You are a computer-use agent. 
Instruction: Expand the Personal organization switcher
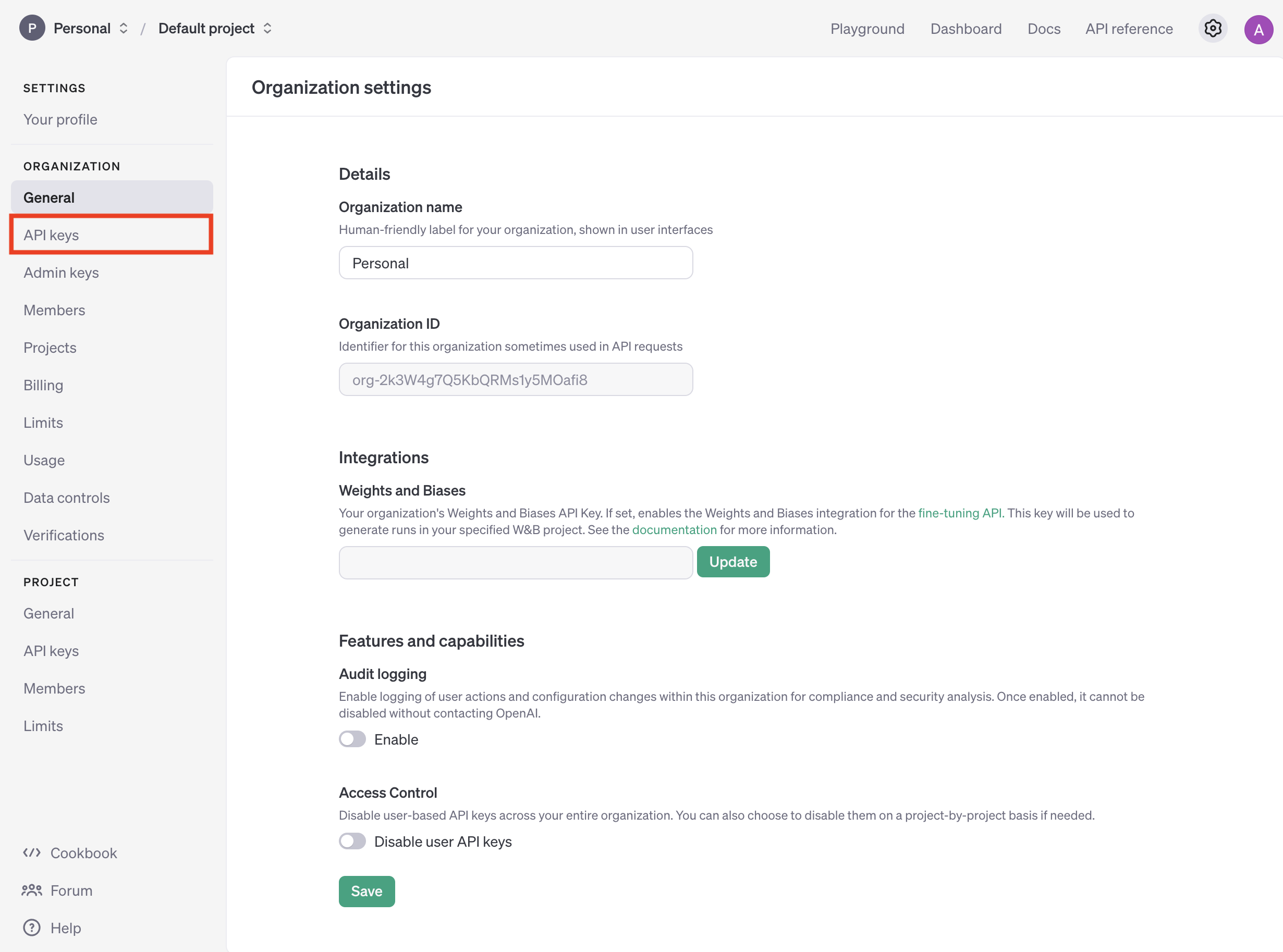124,28
